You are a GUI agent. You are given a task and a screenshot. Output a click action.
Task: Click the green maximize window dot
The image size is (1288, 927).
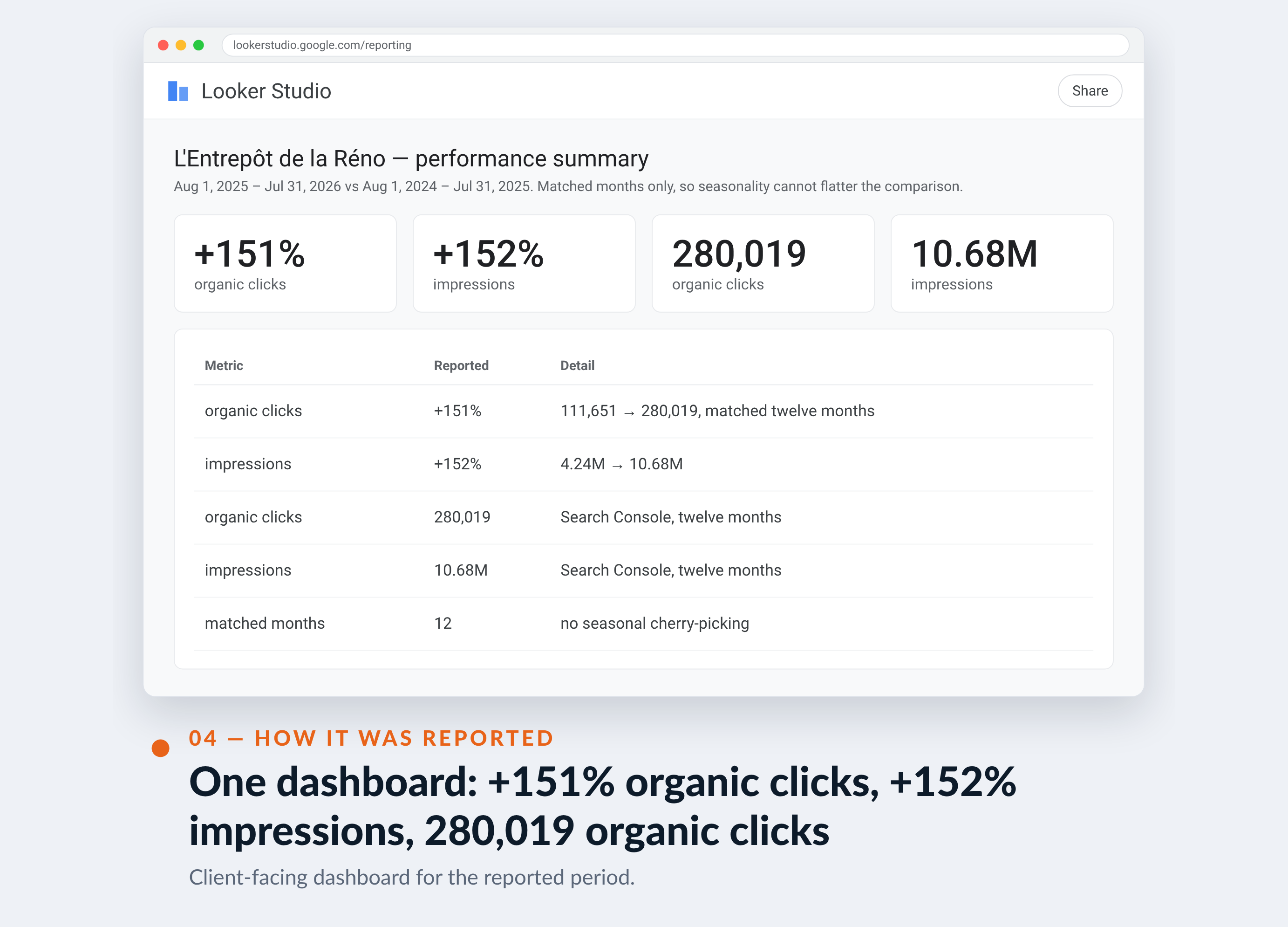(x=198, y=45)
